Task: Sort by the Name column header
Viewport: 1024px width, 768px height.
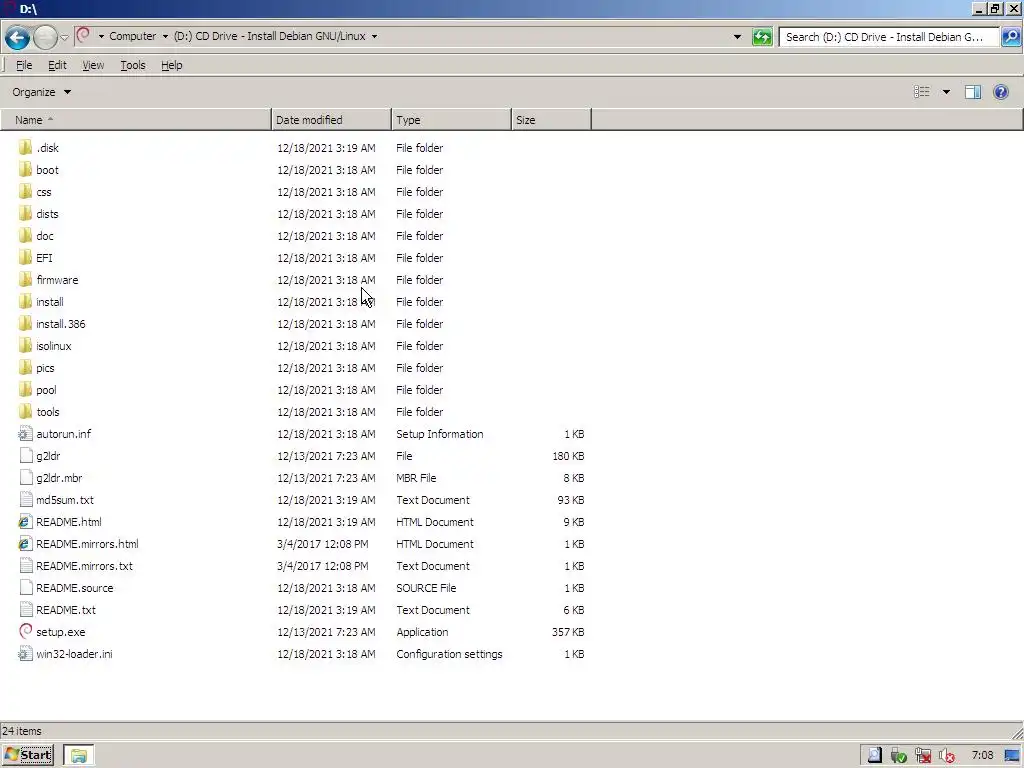Action: pos(136,120)
